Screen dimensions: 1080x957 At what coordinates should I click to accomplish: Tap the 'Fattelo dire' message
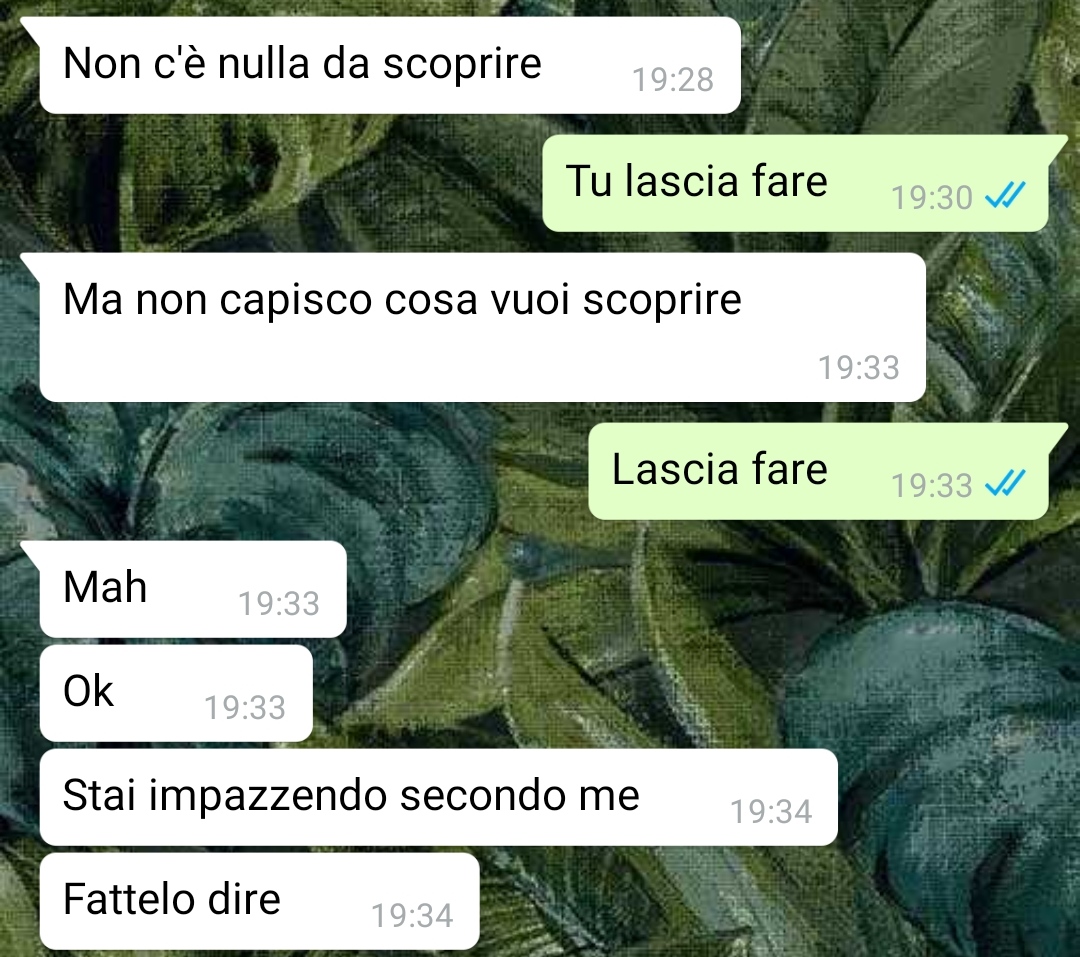pos(260,901)
